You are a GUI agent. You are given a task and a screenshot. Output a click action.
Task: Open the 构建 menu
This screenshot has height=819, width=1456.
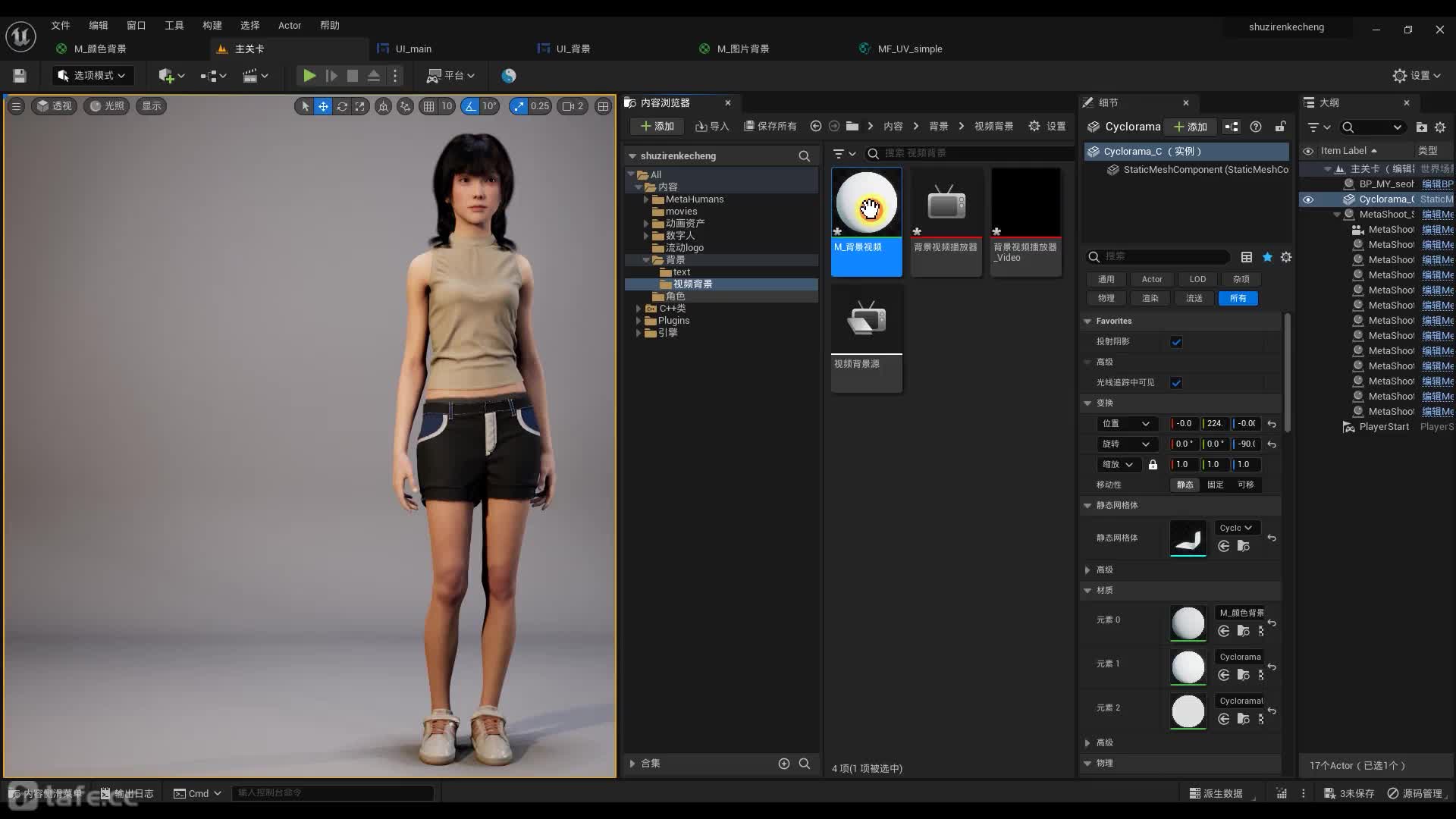point(212,25)
